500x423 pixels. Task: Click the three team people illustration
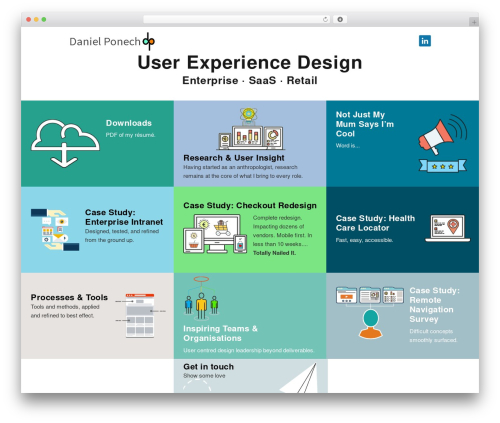[x=201, y=298]
